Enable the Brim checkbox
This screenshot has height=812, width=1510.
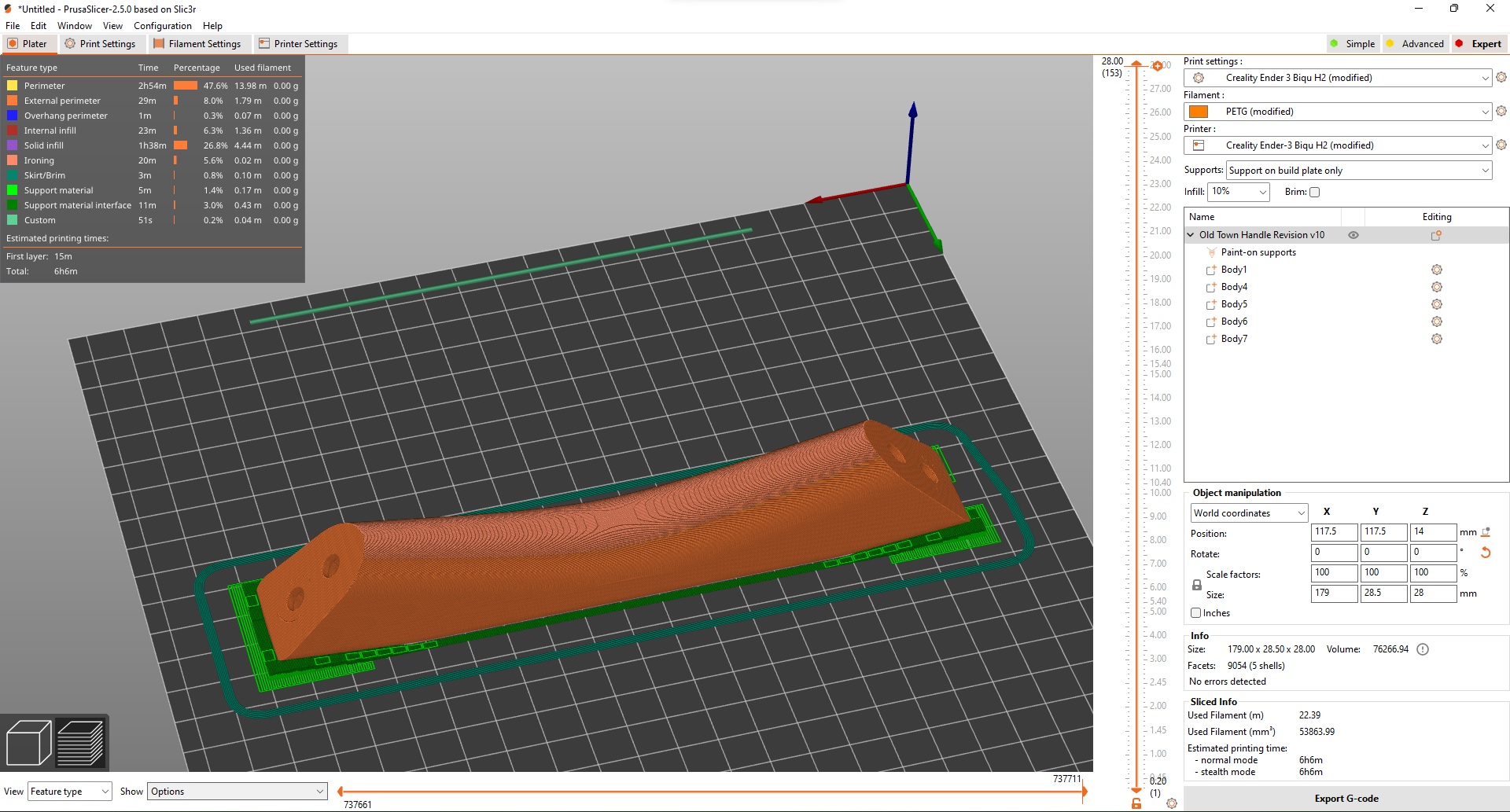coord(1314,192)
